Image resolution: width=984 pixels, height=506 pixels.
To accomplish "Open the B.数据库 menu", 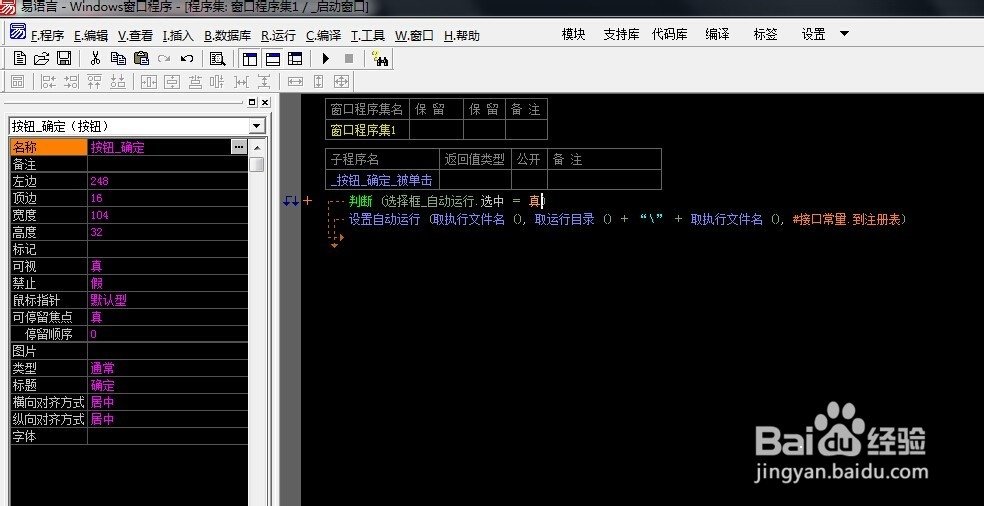I will point(227,36).
